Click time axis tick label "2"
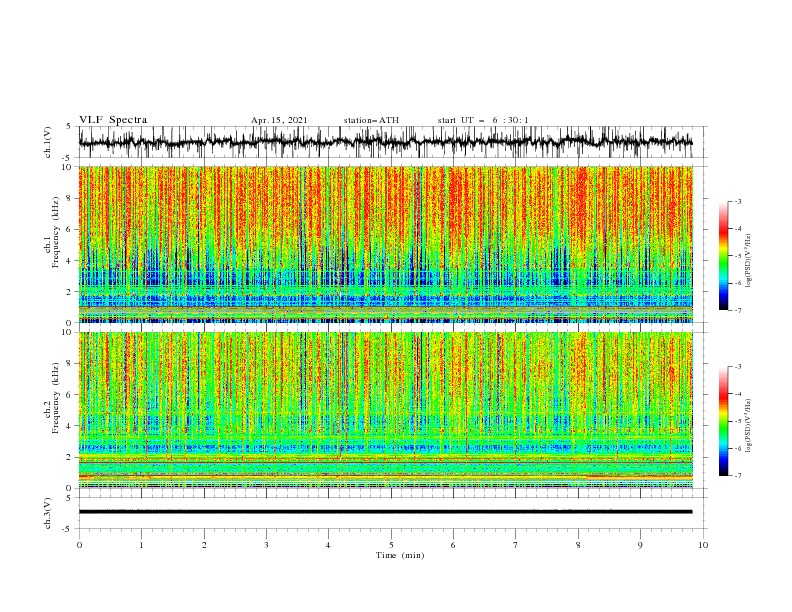The width and height of the screenshot is (792, 612). click(x=204, y=545)
